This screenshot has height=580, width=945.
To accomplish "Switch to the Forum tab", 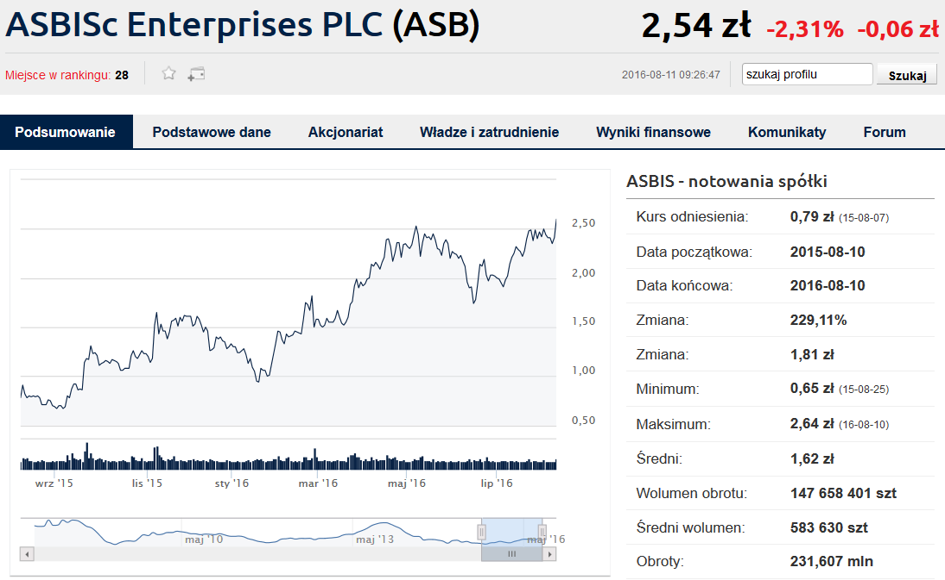I will coord(884,132).
